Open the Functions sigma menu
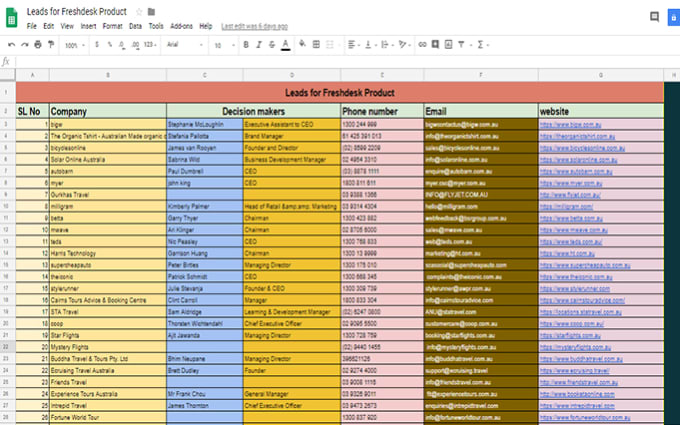Screen dimensions: 680x425 483,45
